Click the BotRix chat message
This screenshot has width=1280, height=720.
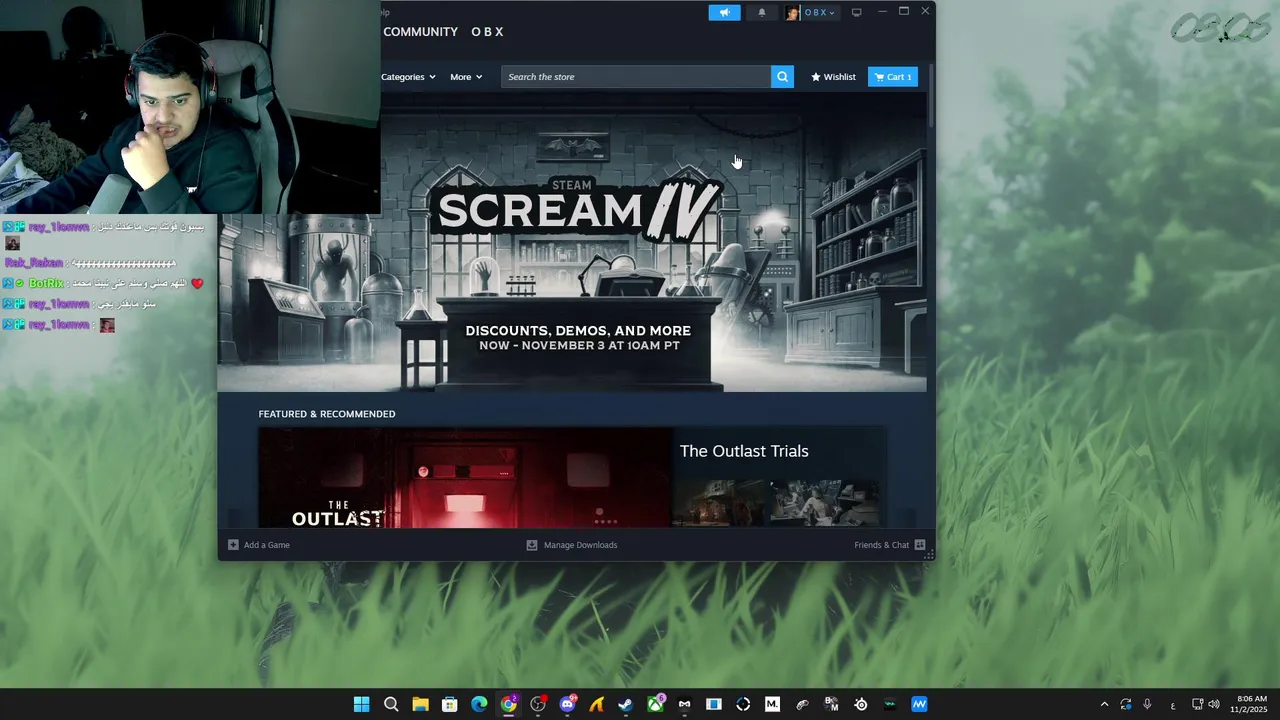[x=103, y=284]
